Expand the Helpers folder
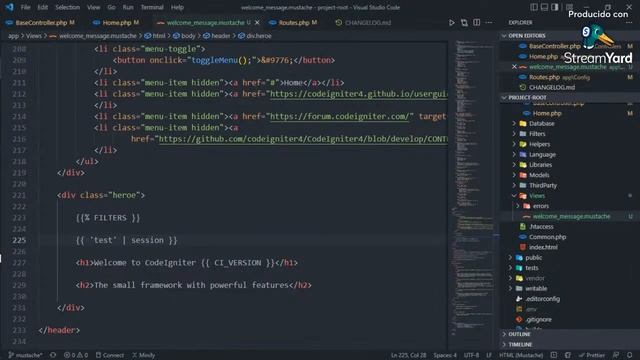Viewport: 640px width, 360px height. coord(539,144)
